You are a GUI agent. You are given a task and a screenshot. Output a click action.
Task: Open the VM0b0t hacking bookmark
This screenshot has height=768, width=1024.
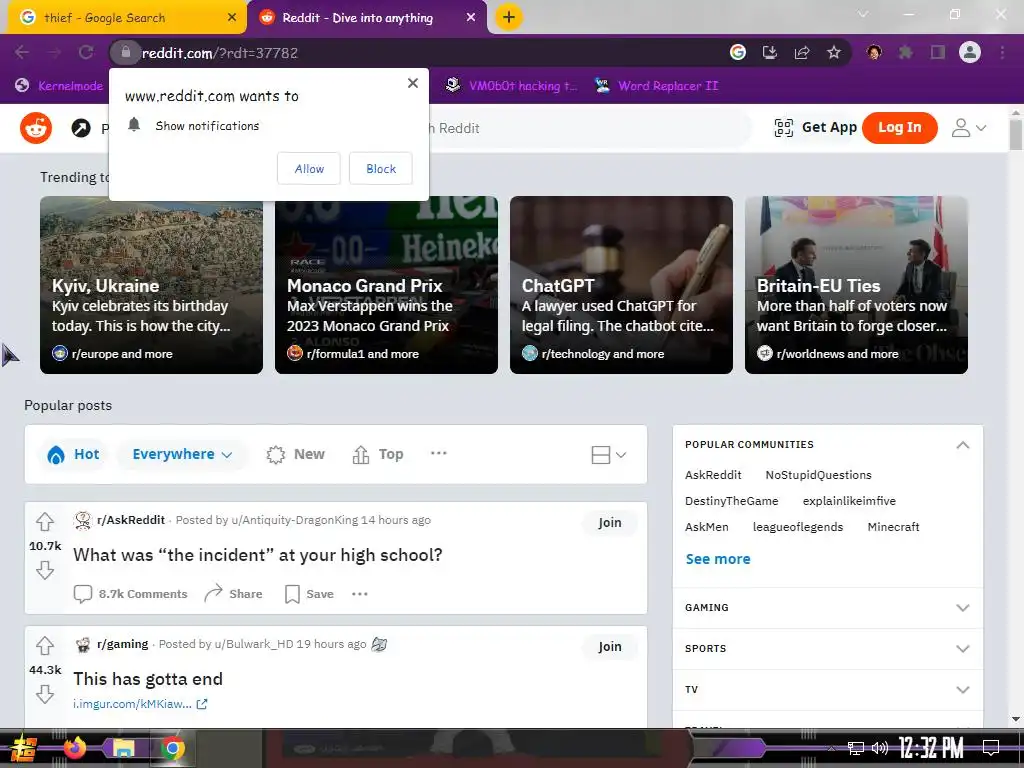[x=511, y=86]
